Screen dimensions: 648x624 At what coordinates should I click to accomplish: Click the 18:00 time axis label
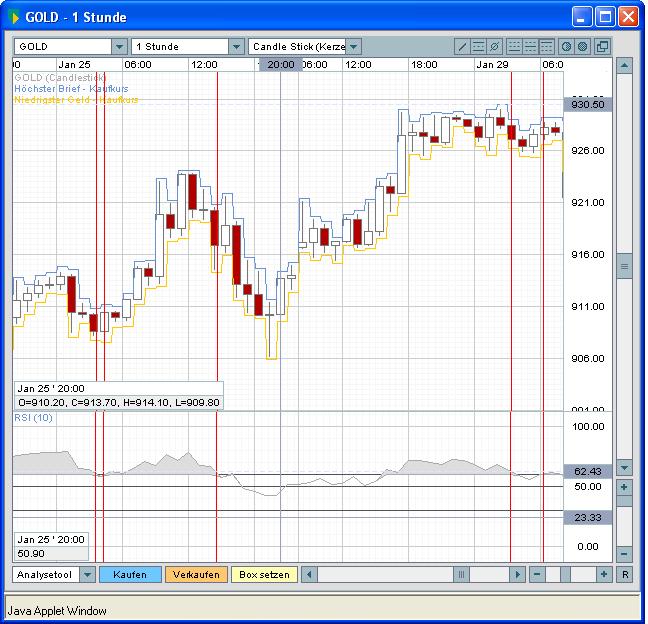tap(424, 65)
